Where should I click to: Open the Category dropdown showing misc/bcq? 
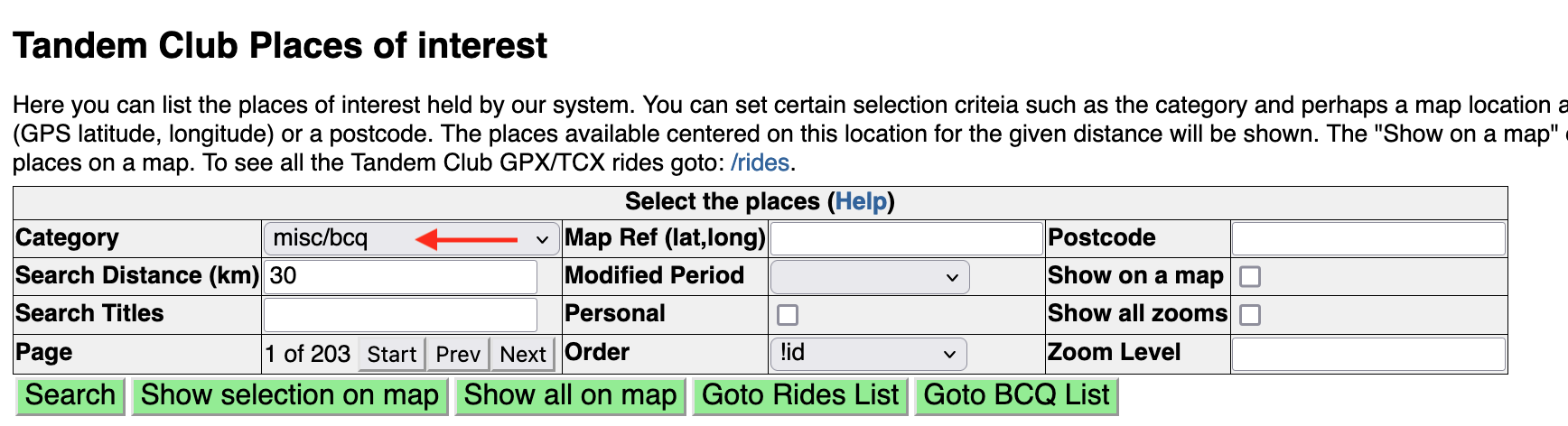[x=411, y=239]
